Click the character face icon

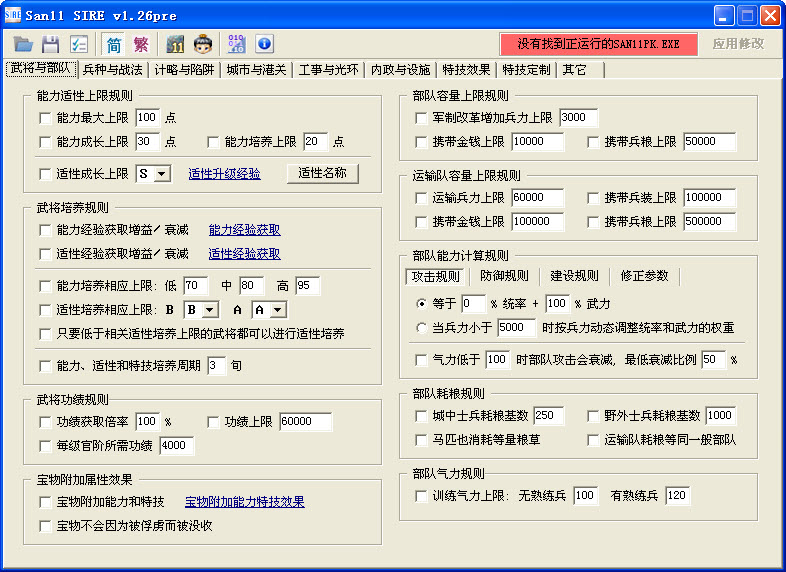click(x=203, y=44)
